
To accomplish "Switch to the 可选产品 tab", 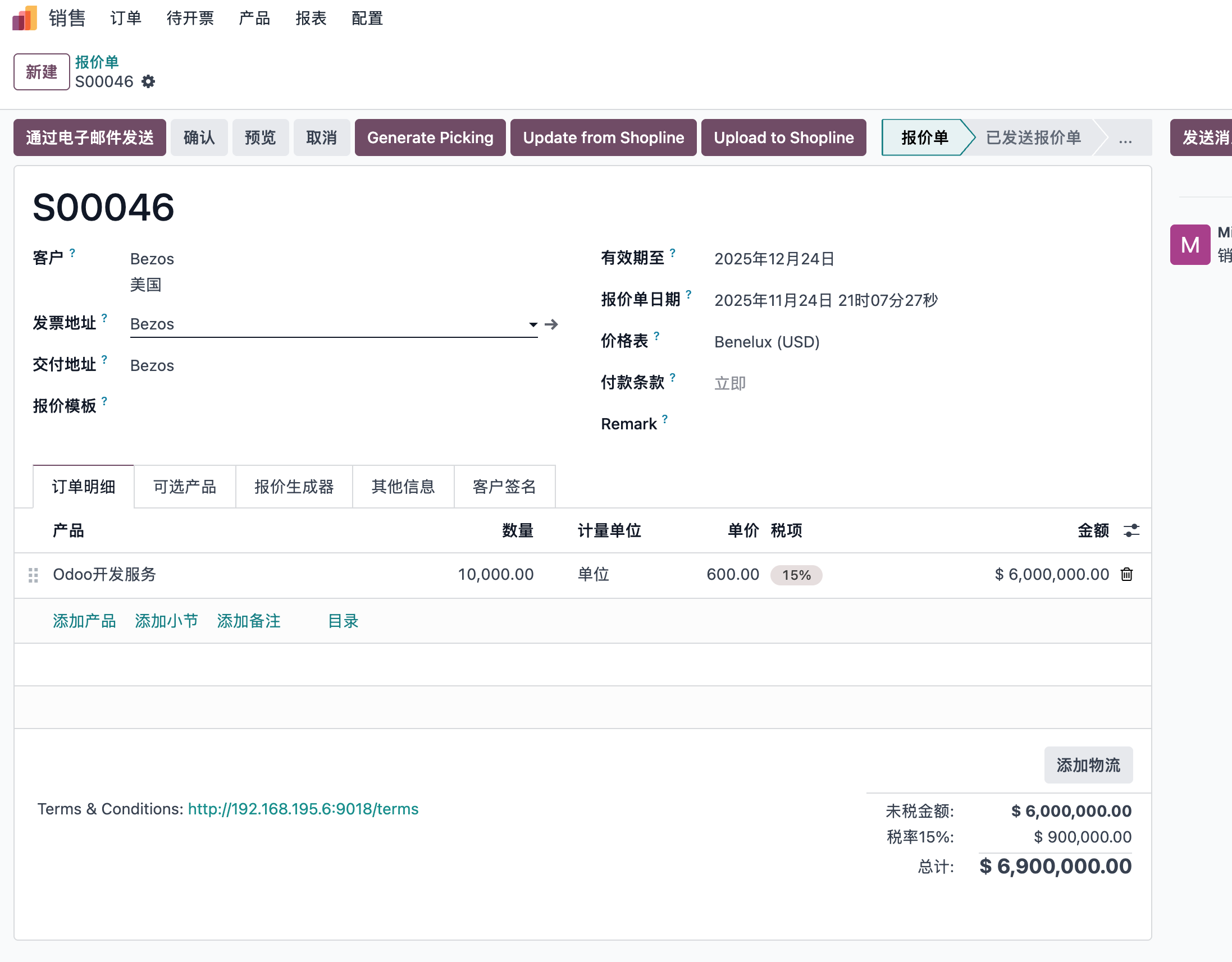I will (185, 486).
